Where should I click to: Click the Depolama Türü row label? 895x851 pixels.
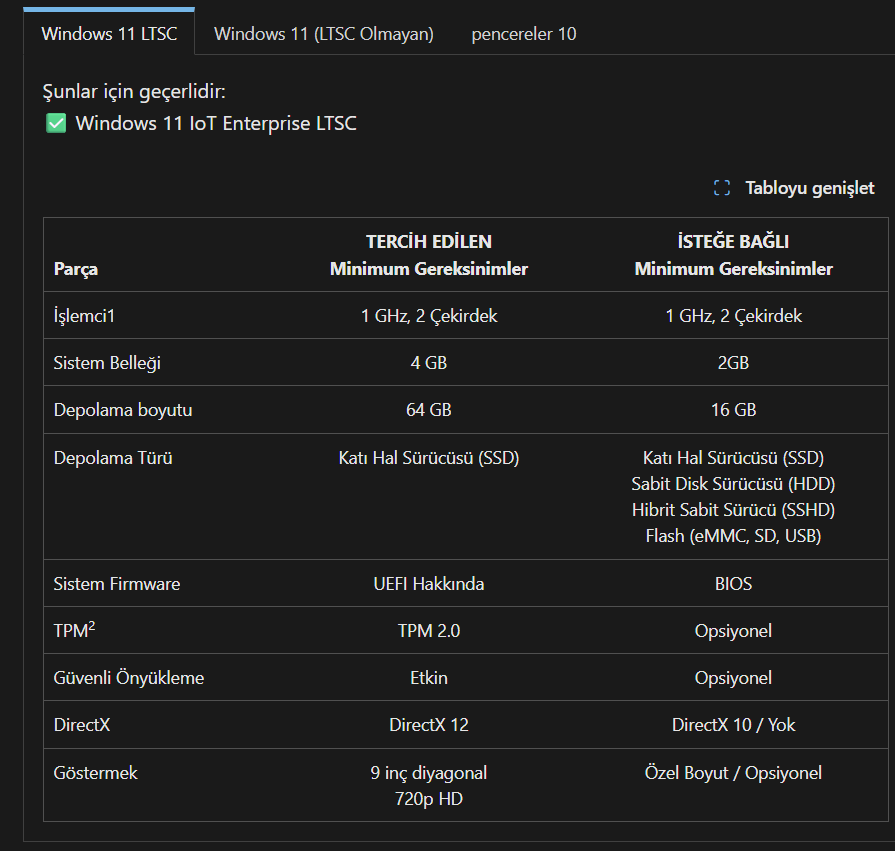113,458
